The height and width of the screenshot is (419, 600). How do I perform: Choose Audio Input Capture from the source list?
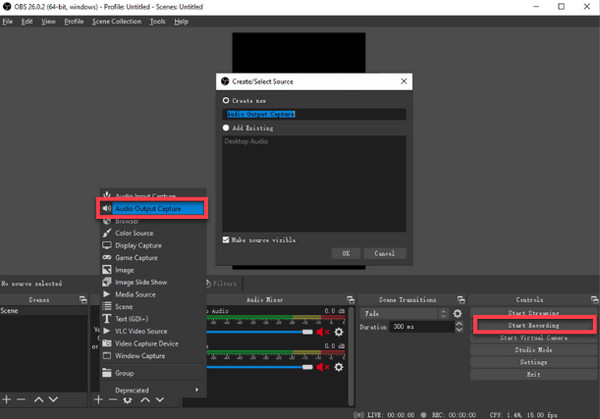coord(145,196)
